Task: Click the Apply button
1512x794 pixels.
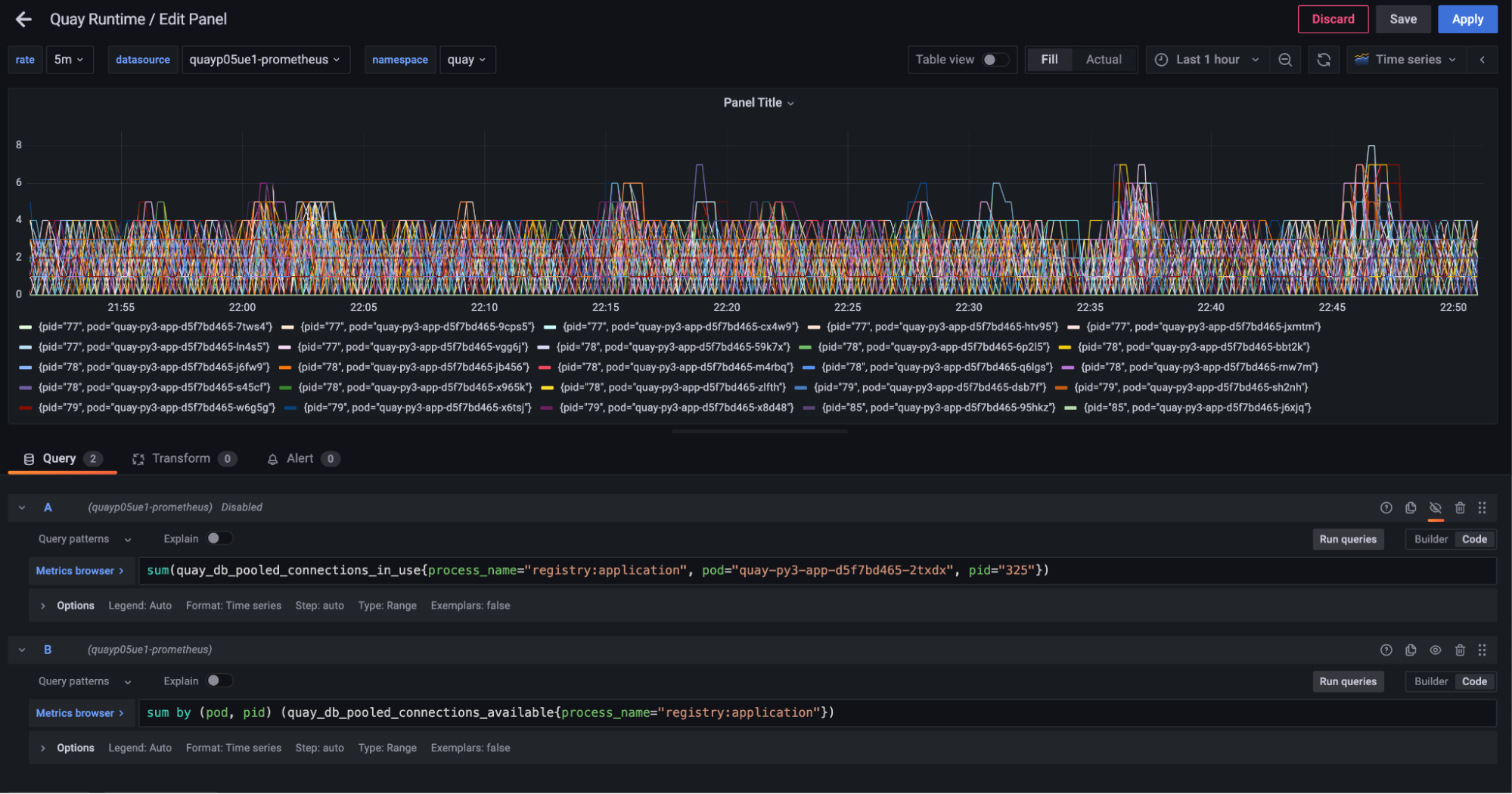Action: click(1467, 20)
